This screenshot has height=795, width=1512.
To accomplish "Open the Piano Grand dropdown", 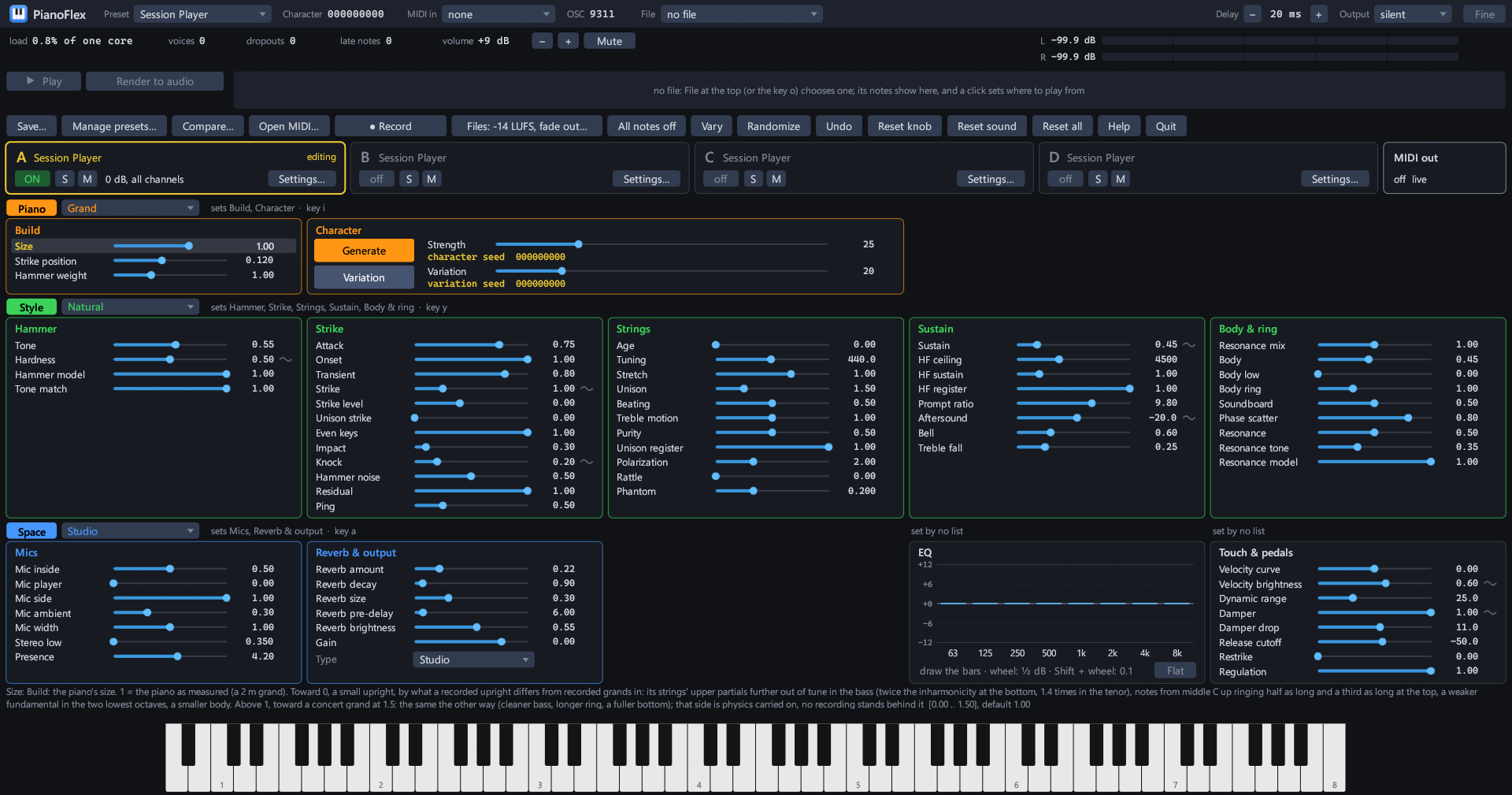I will click(x=130, y=208).
